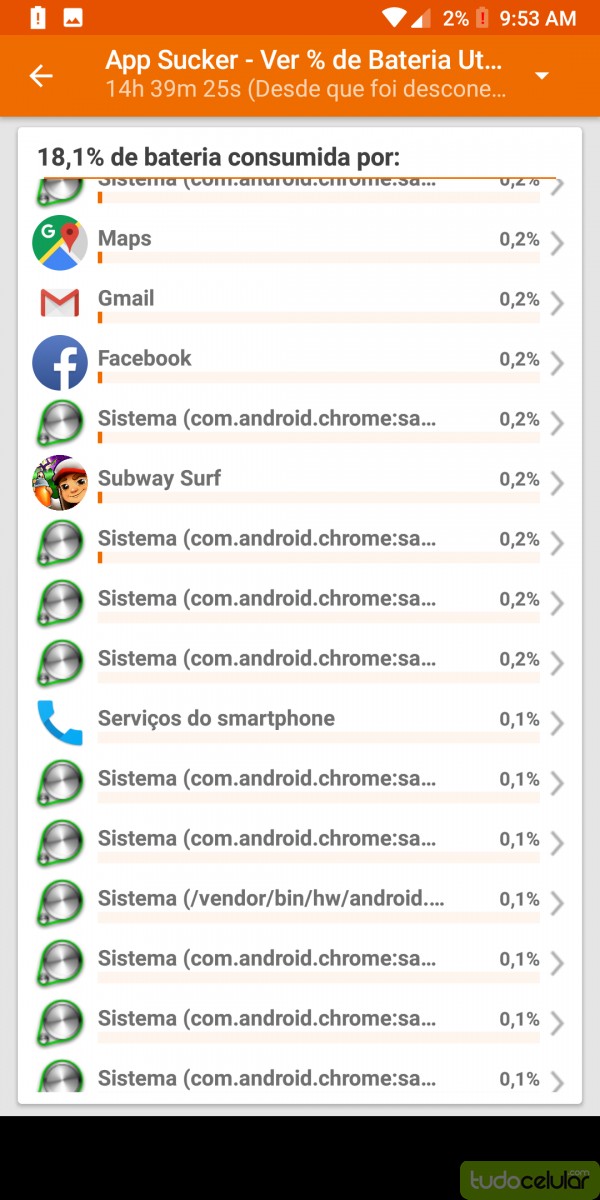Expand the Gmail entry chevron

pos(557,303)
